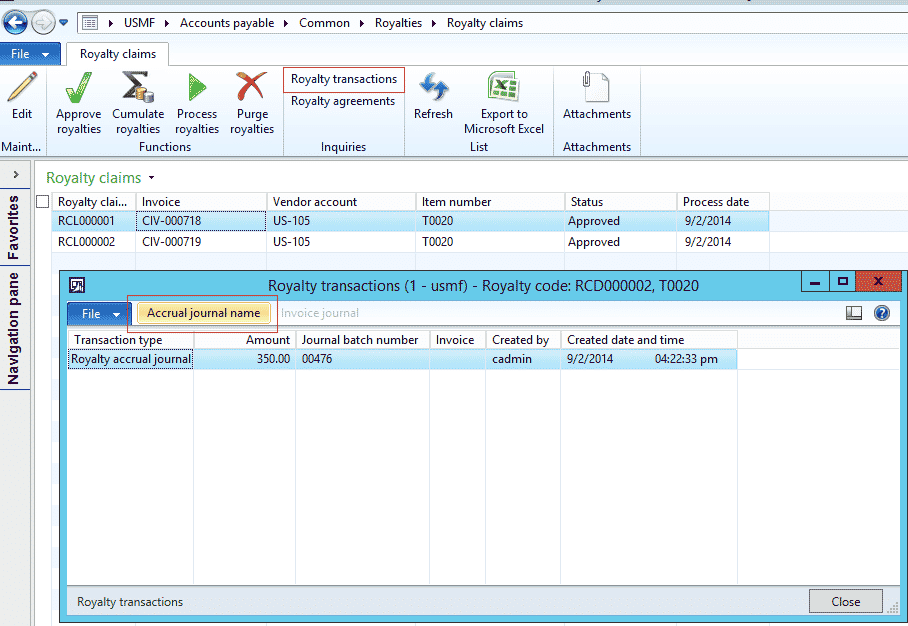Click Purge royalties X icon
Image resolution: width=908 pixels, height=626 pixels.
[252, 87]
